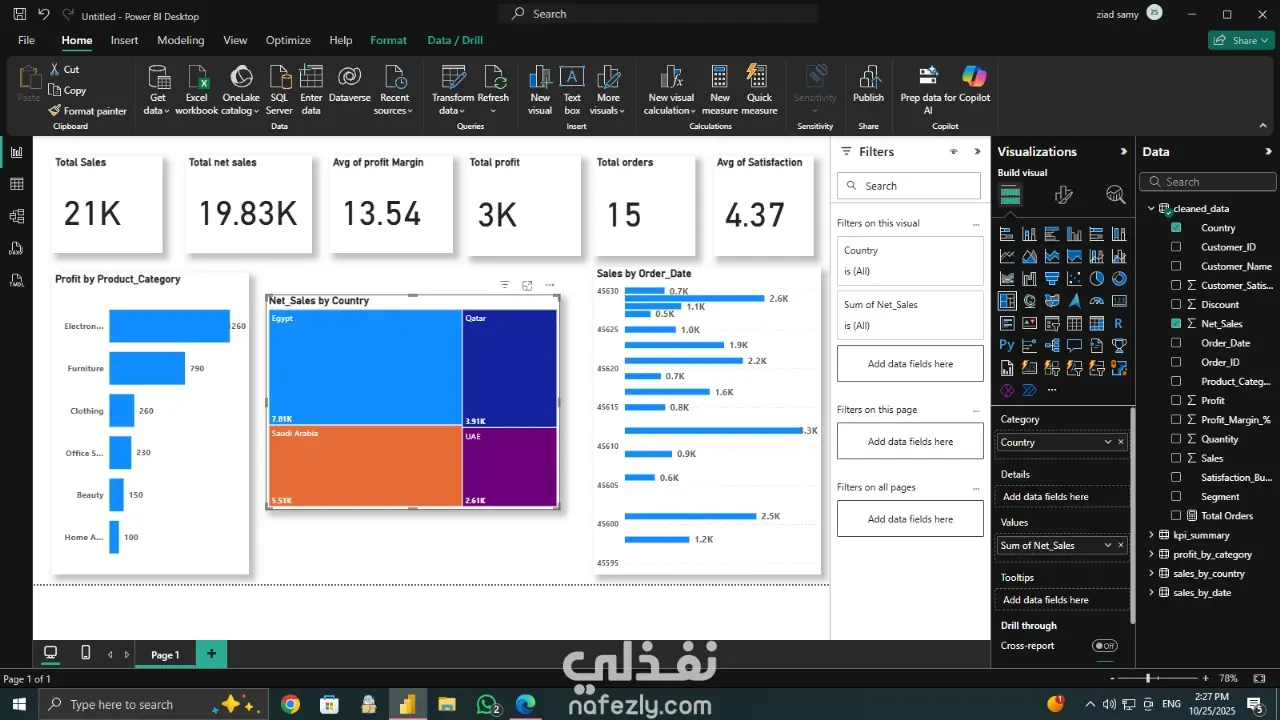Screen dimensions: 1280x720
Task: Check the Customer_Name field
Action: point(1176,266)
